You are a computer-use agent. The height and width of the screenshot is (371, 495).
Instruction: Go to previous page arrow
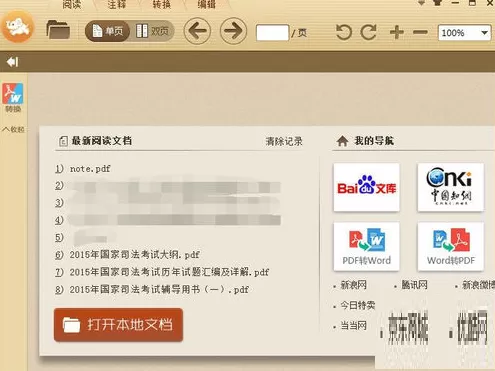[197, 31]
